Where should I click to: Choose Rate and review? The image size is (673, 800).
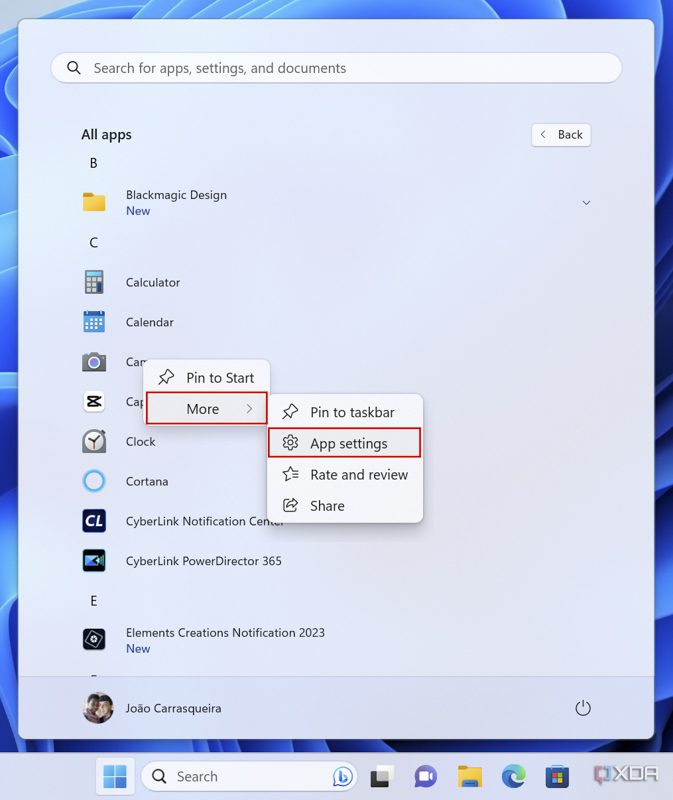point(345,474)
